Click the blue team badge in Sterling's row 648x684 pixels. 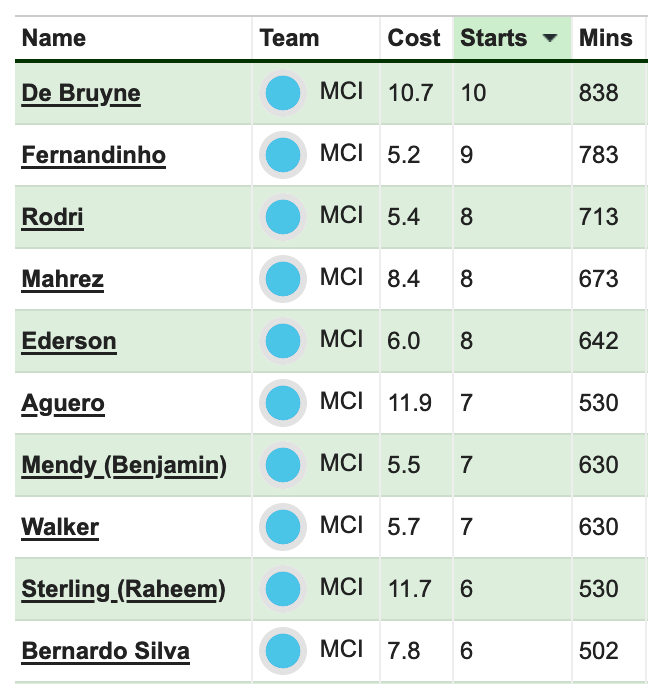click(283, 588)
